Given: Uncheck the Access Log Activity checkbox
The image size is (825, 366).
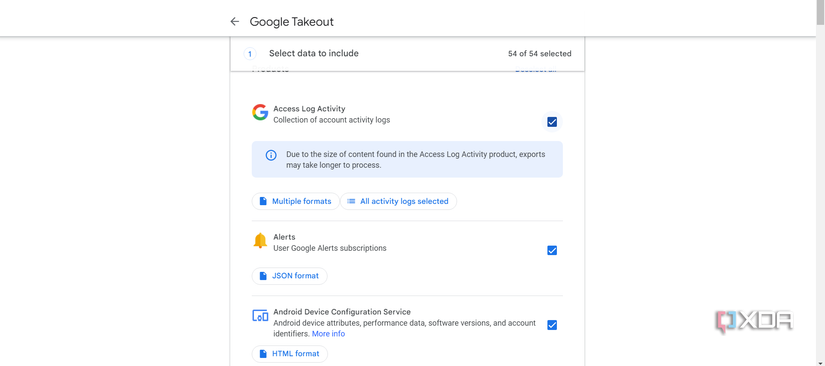Looking at the screenshot, I should tap(552, 122).
